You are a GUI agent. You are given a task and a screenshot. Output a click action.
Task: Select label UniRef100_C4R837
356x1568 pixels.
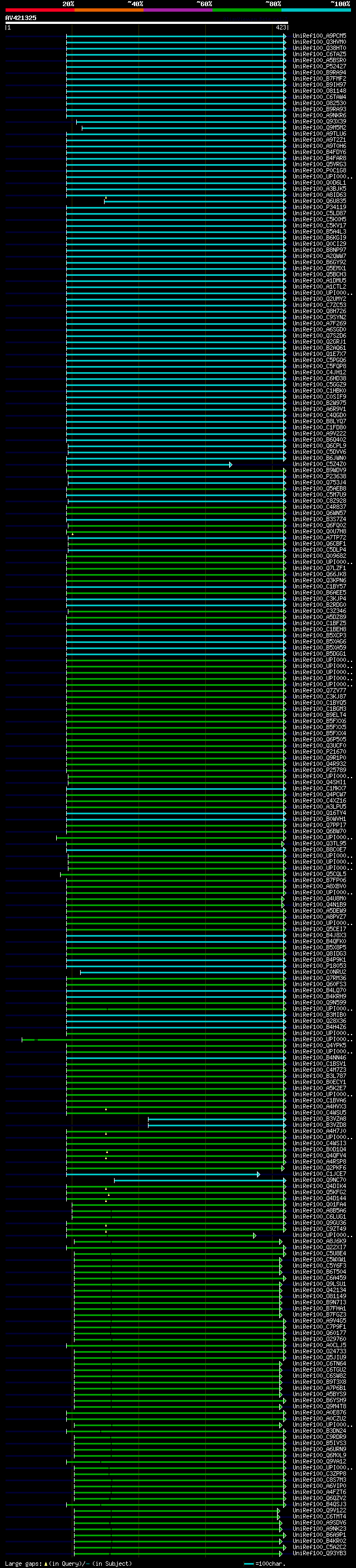pyautogui.click(x=319, y=507)
